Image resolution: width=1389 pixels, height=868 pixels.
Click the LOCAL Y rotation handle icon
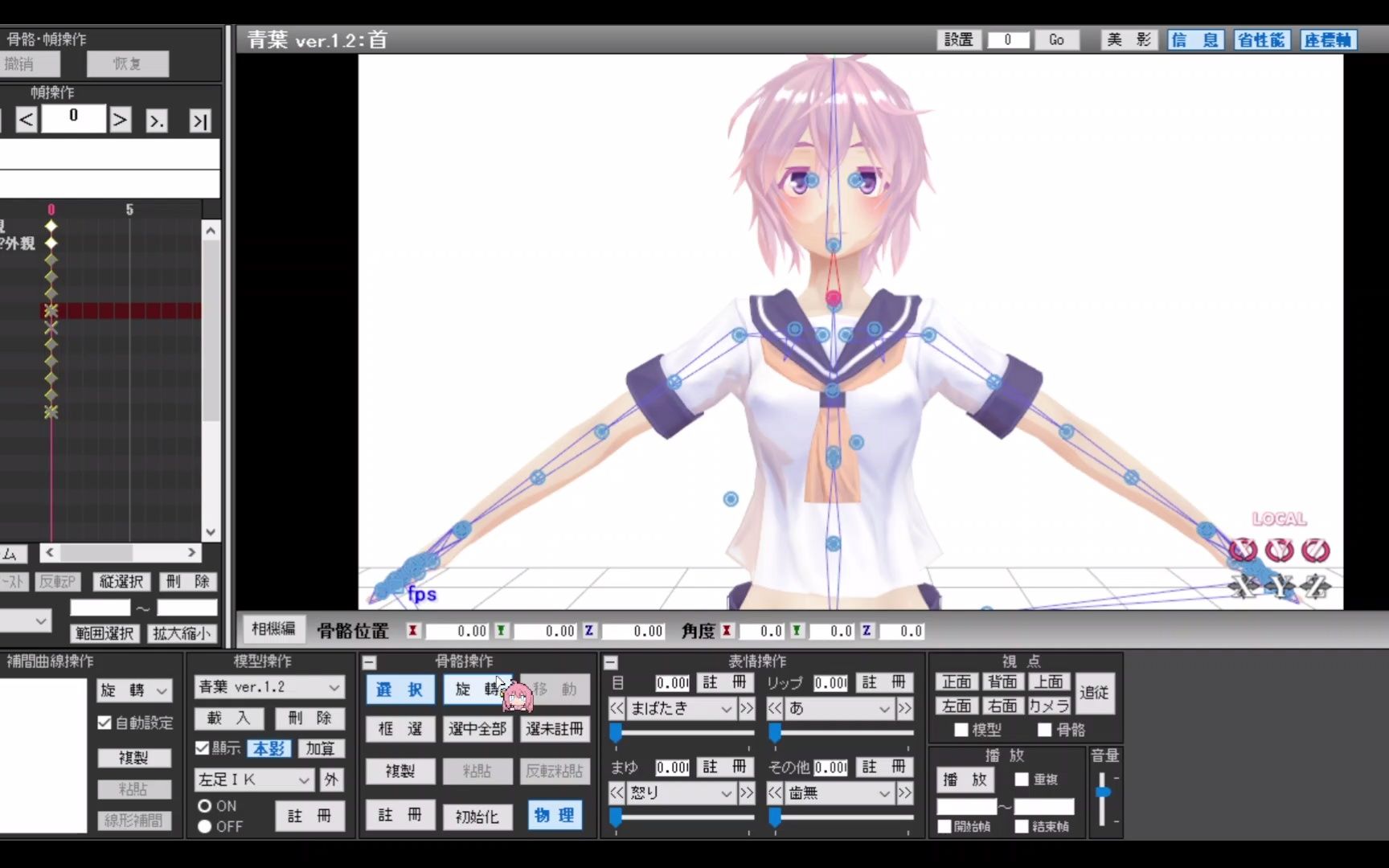[x=1279, y=551]
